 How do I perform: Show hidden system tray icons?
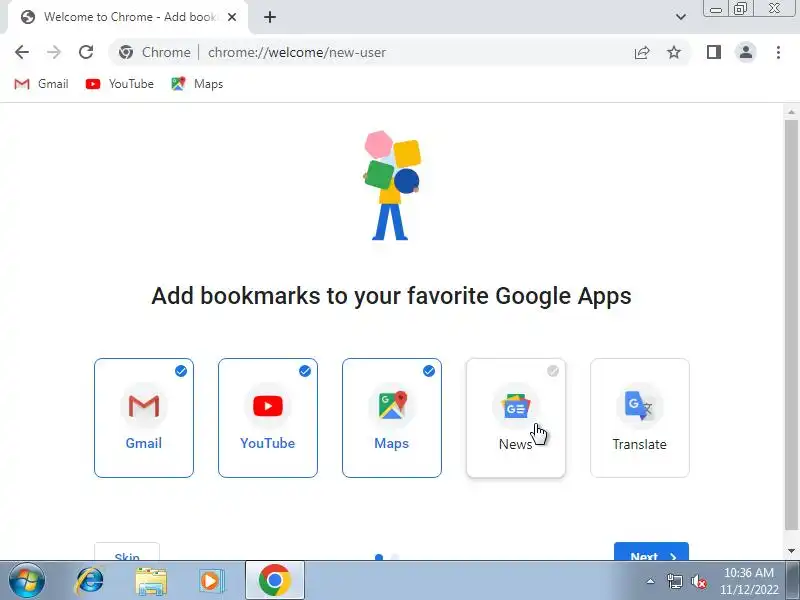(x=651, y=581)
